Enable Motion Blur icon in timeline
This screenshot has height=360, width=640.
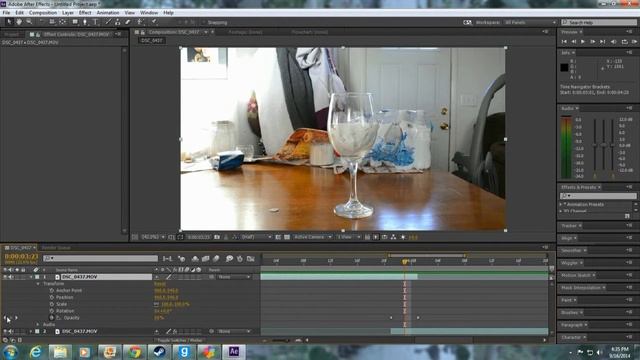coord(216,259)
